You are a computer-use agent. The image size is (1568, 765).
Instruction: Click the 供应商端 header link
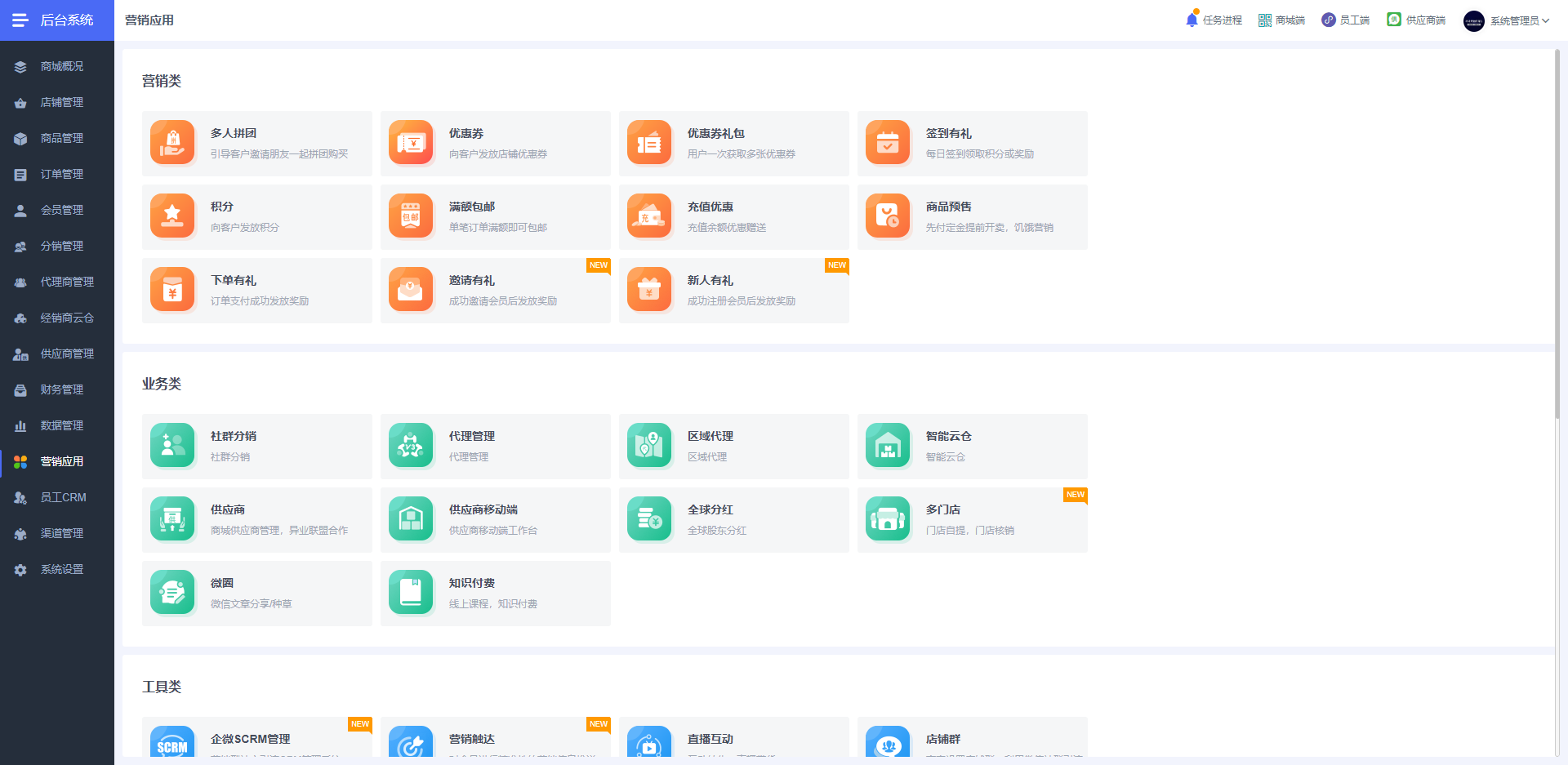[x=1416, y=20]
